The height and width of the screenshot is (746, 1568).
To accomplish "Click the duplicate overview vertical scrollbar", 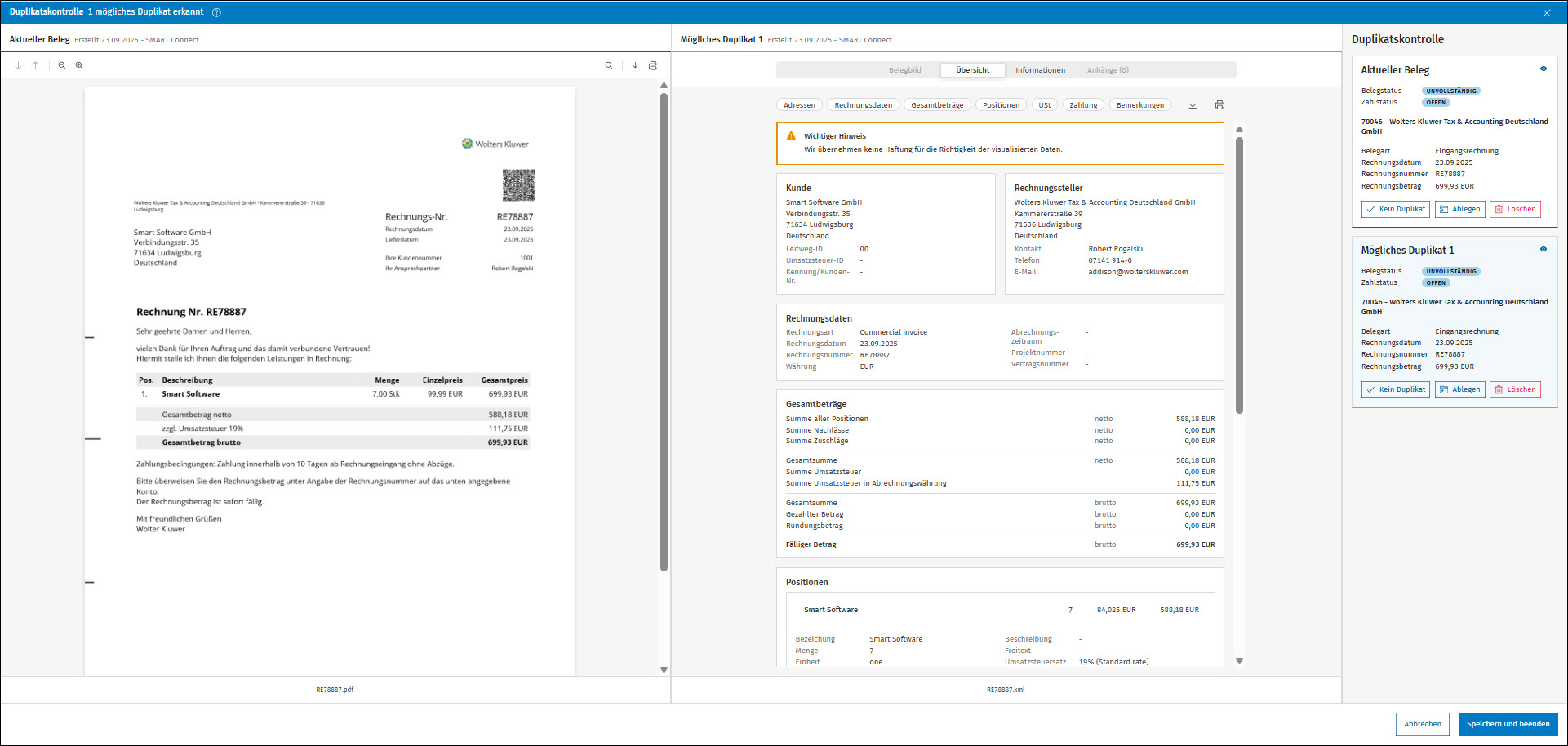I will point(1239,275).
